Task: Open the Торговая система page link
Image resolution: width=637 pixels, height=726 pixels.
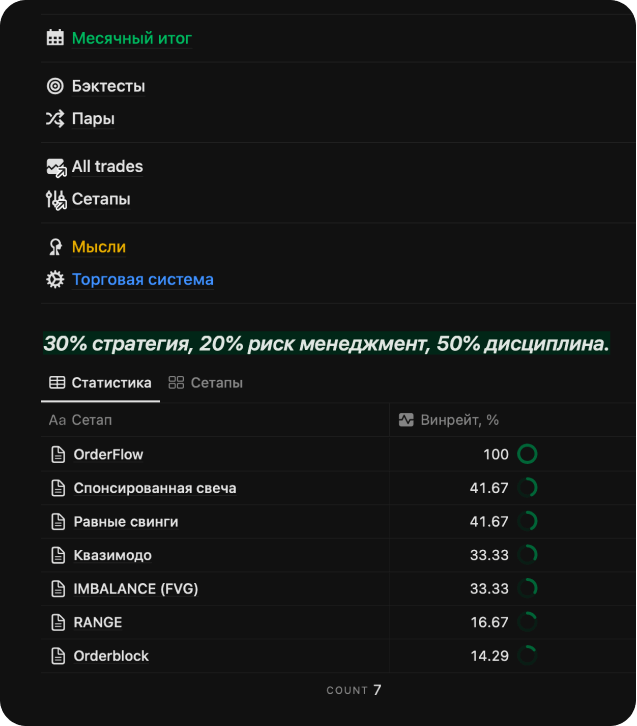Action: [x=142, y=280]
